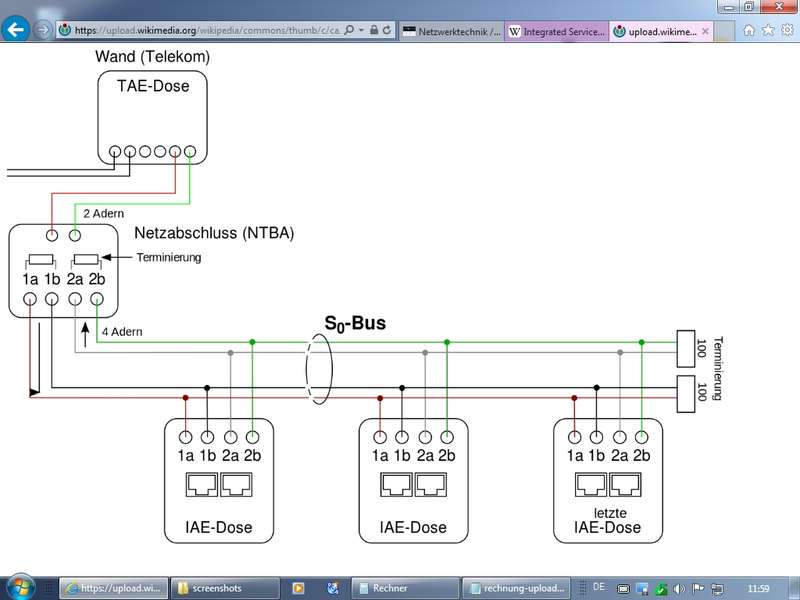Refresh the page with reload icon
The image size is (800, 600).
click(x=387, y=30)
